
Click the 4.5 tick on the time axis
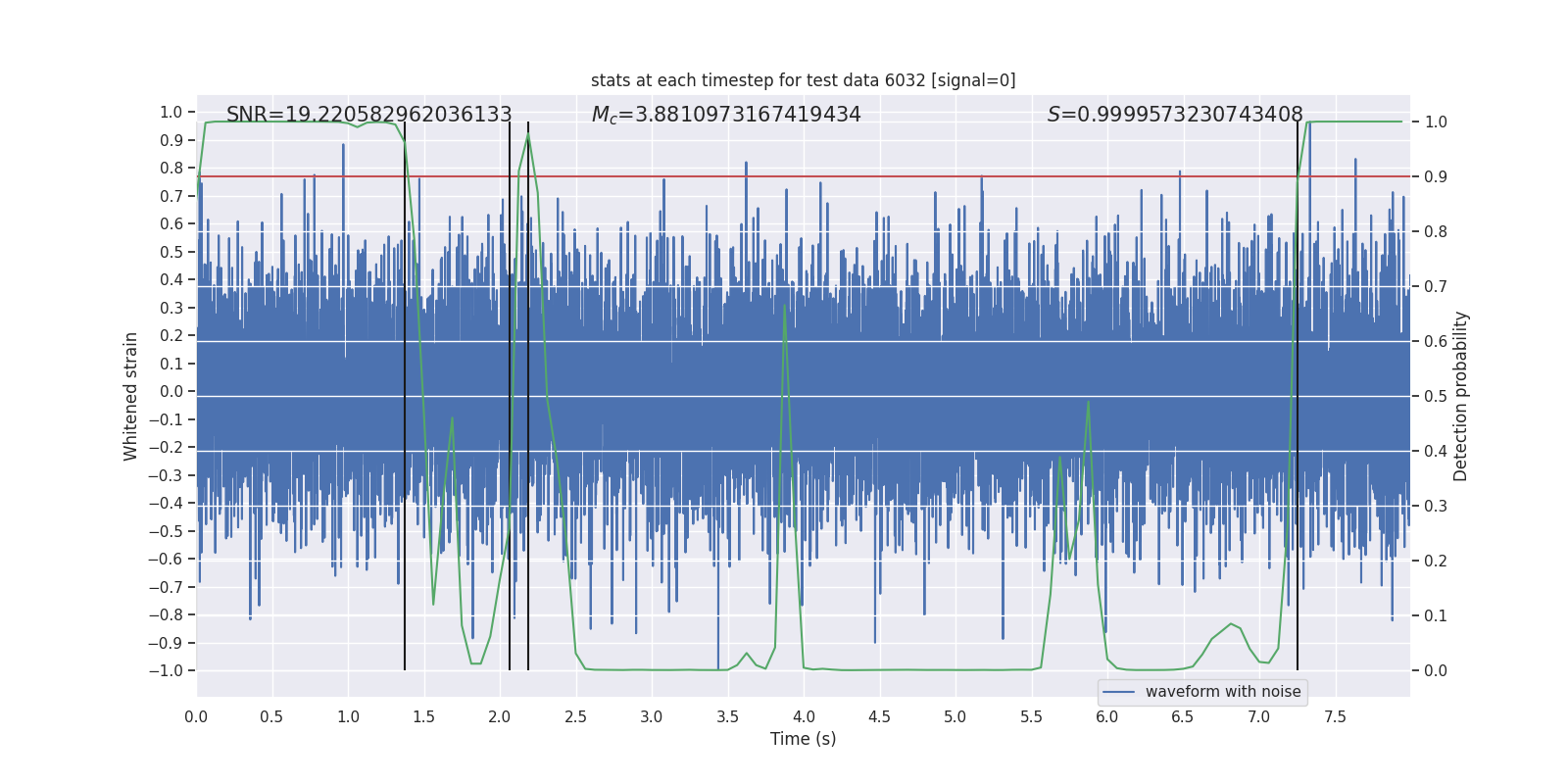(879, 716)
